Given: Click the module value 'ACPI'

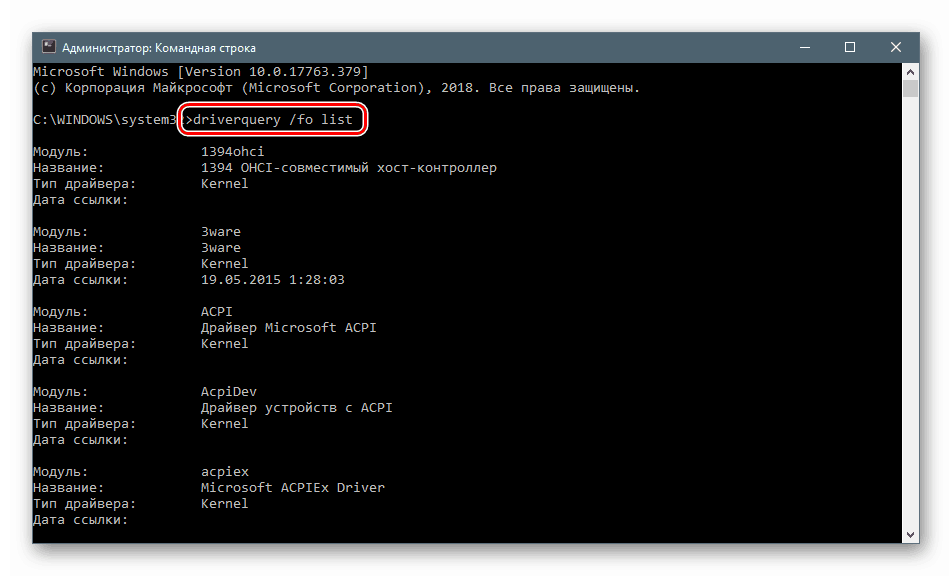Looking at the screenshot, I should click(217, 311).
